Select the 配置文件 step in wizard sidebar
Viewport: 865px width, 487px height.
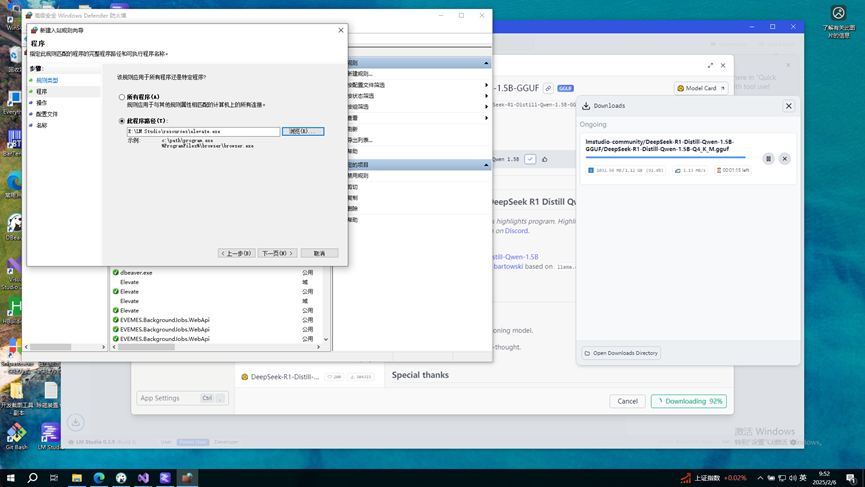(47, 114)
